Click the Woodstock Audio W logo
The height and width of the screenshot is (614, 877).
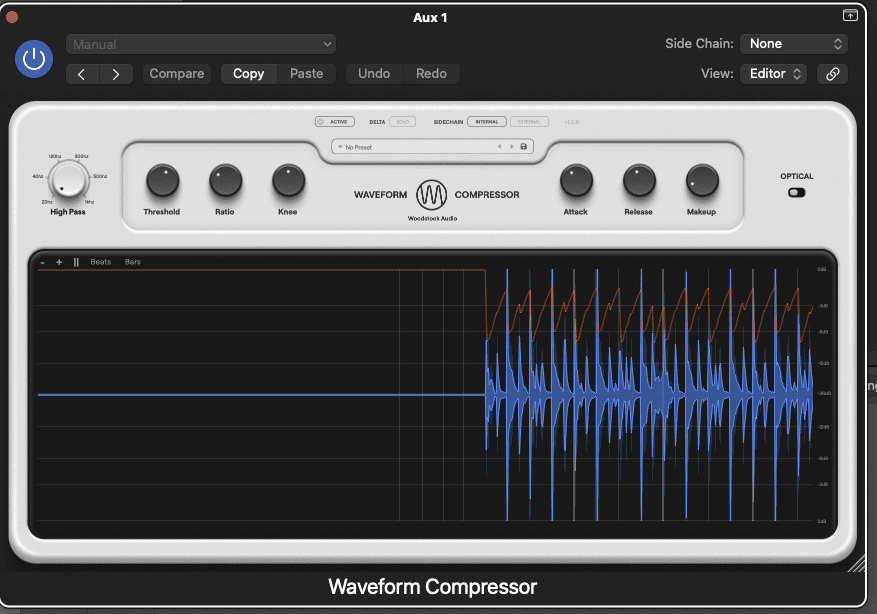[431, 195]
